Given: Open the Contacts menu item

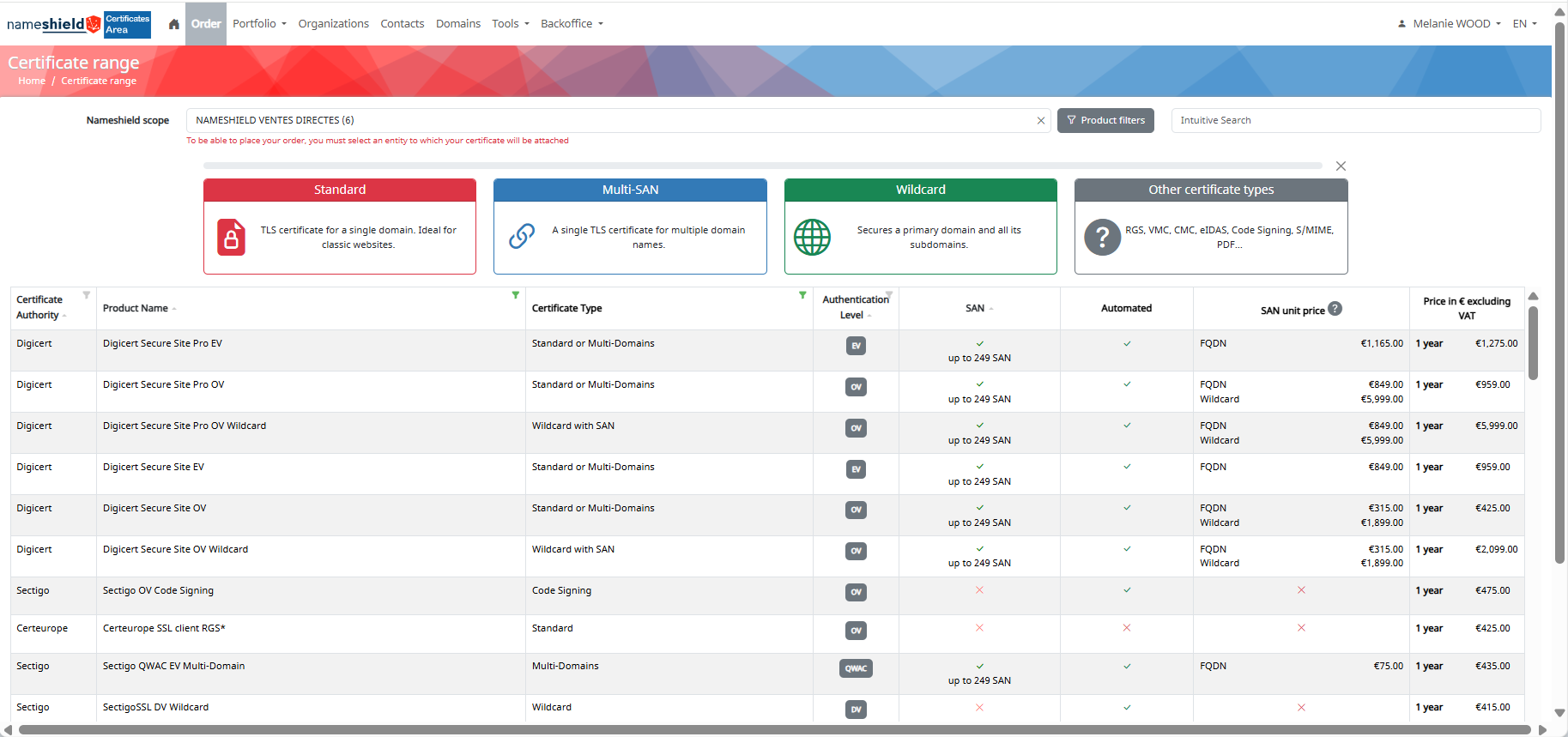Looking at the screenshot, I should click(403, 24).
